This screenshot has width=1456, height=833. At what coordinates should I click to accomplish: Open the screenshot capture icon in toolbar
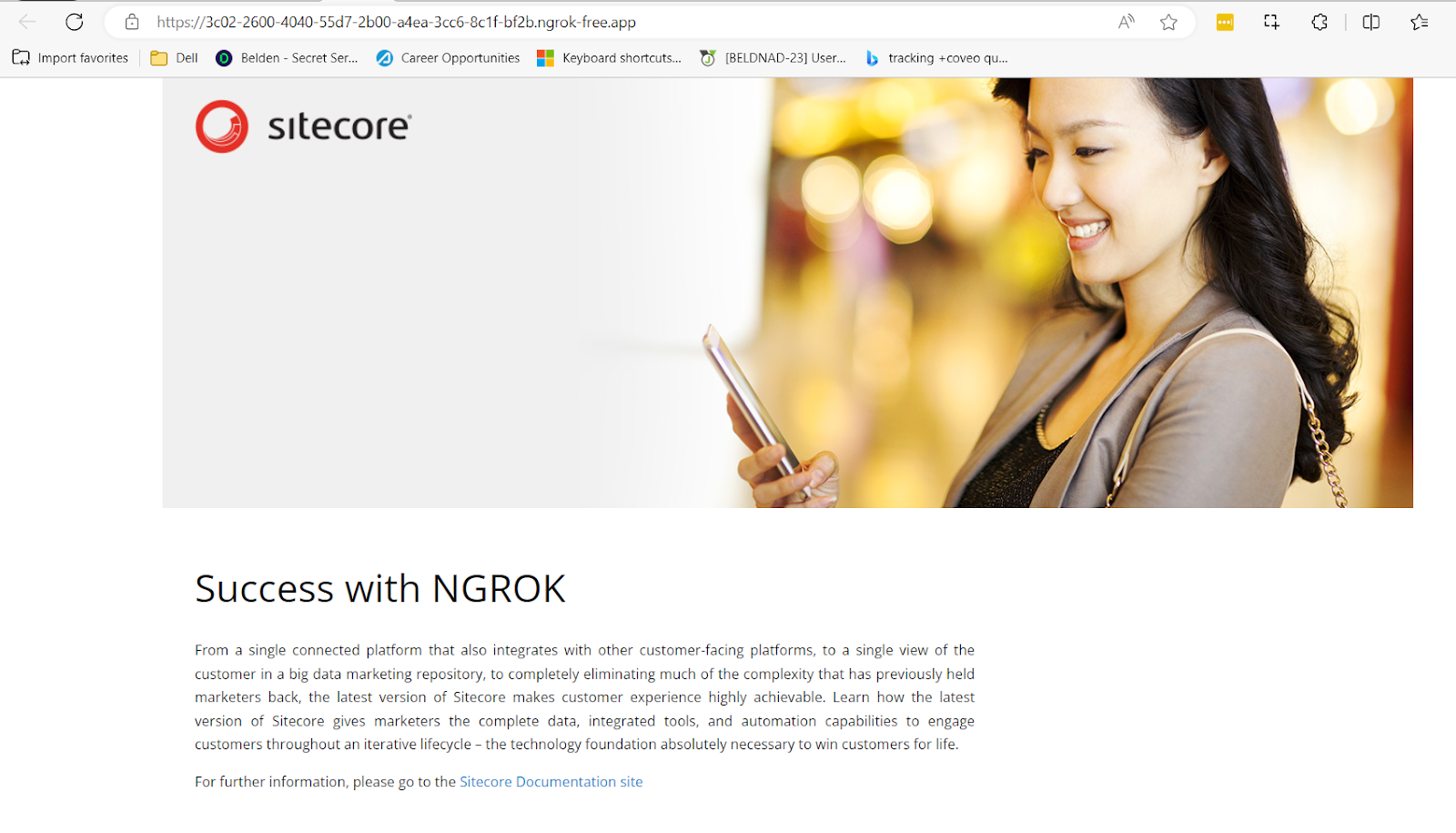click(x=1272, y=22)
